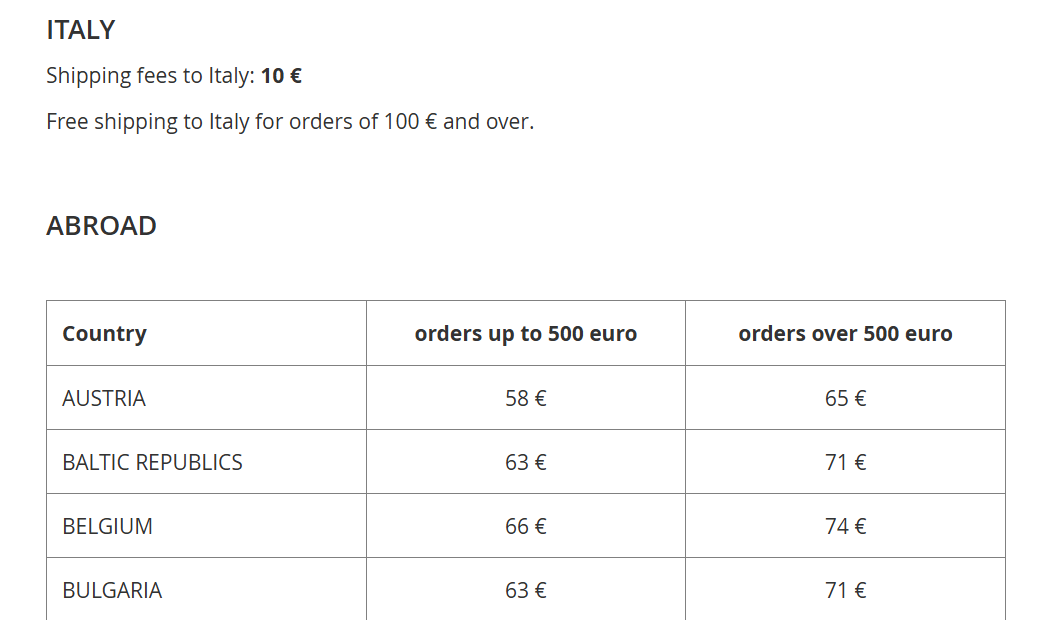Viewport: 1039px width, 620px height.
Task: Click Bulgaria's 63 € price cell
Action: [526, 590]
